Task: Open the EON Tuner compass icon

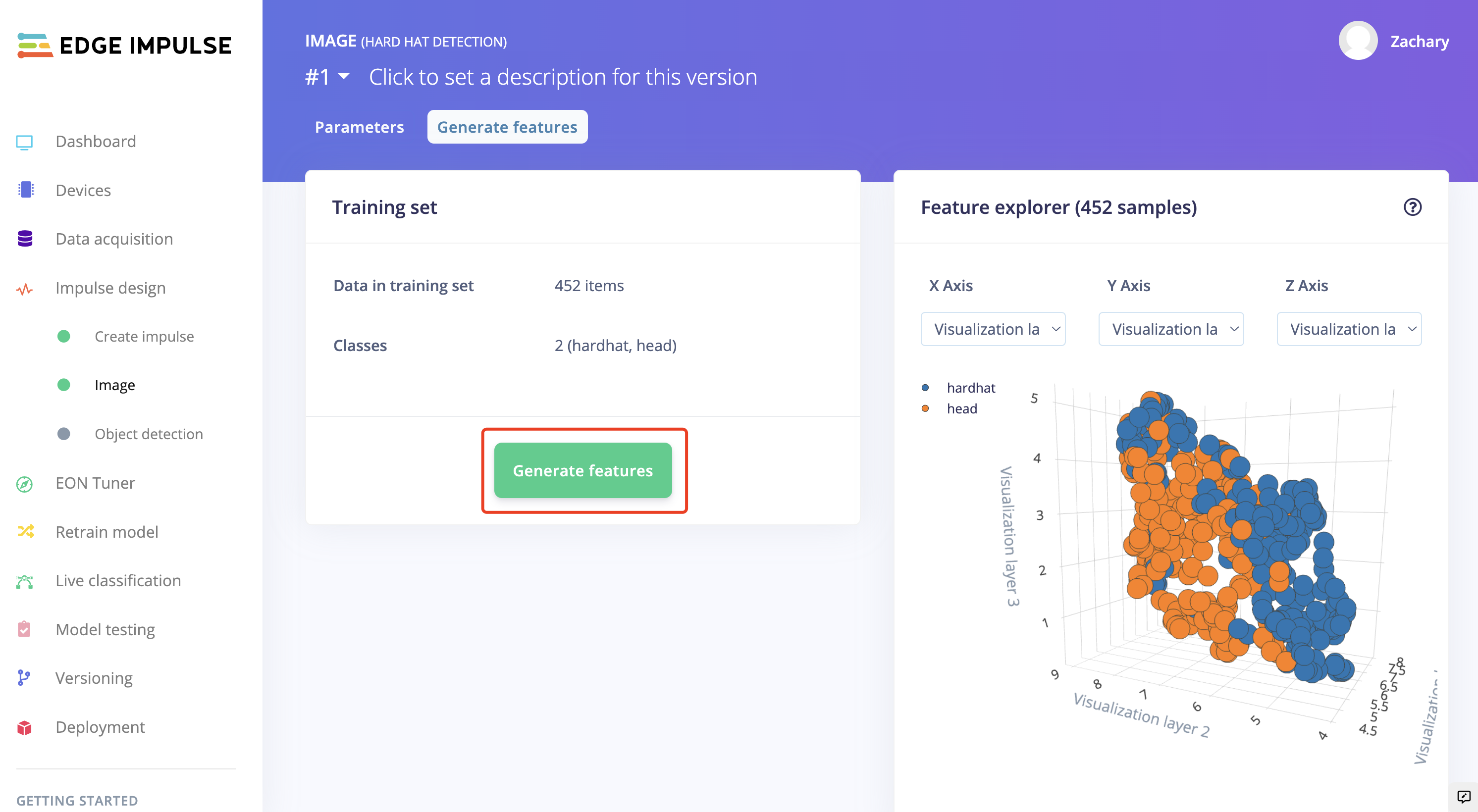Action: point(25,483)
